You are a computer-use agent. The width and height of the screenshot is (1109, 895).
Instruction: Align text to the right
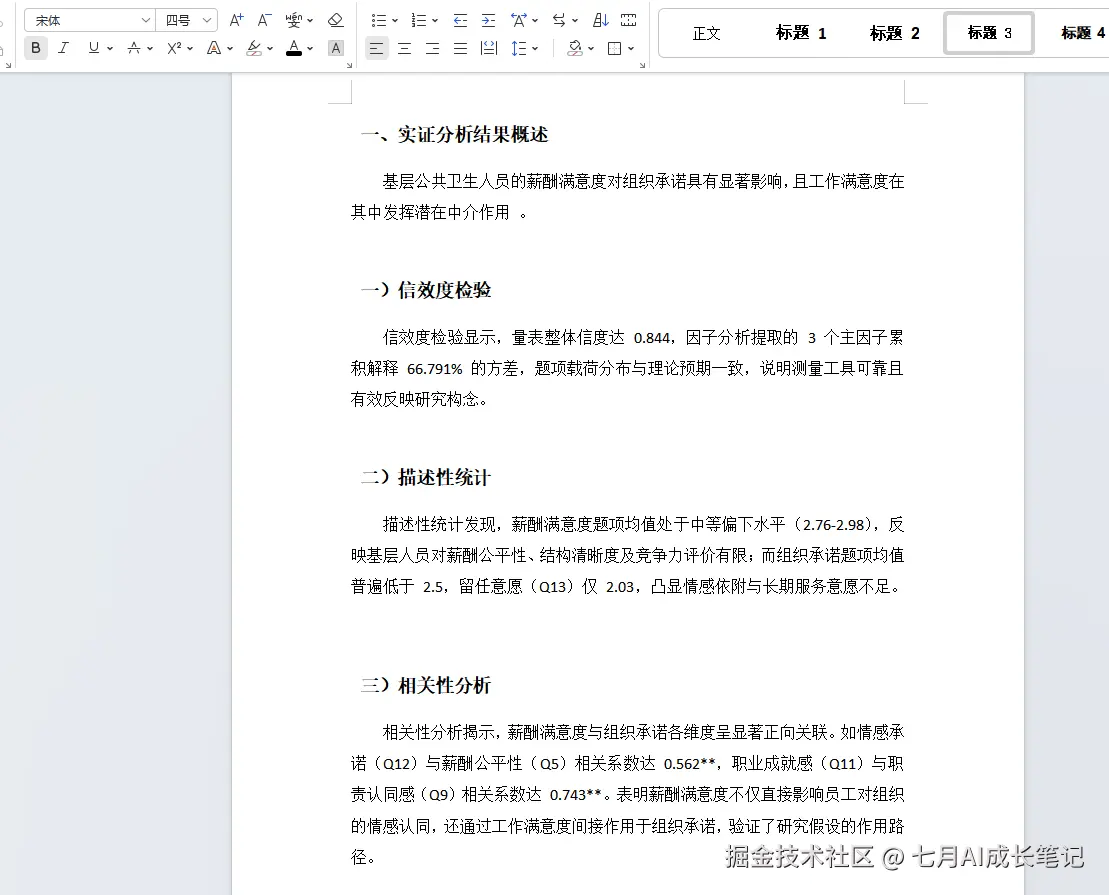[433, 48]
